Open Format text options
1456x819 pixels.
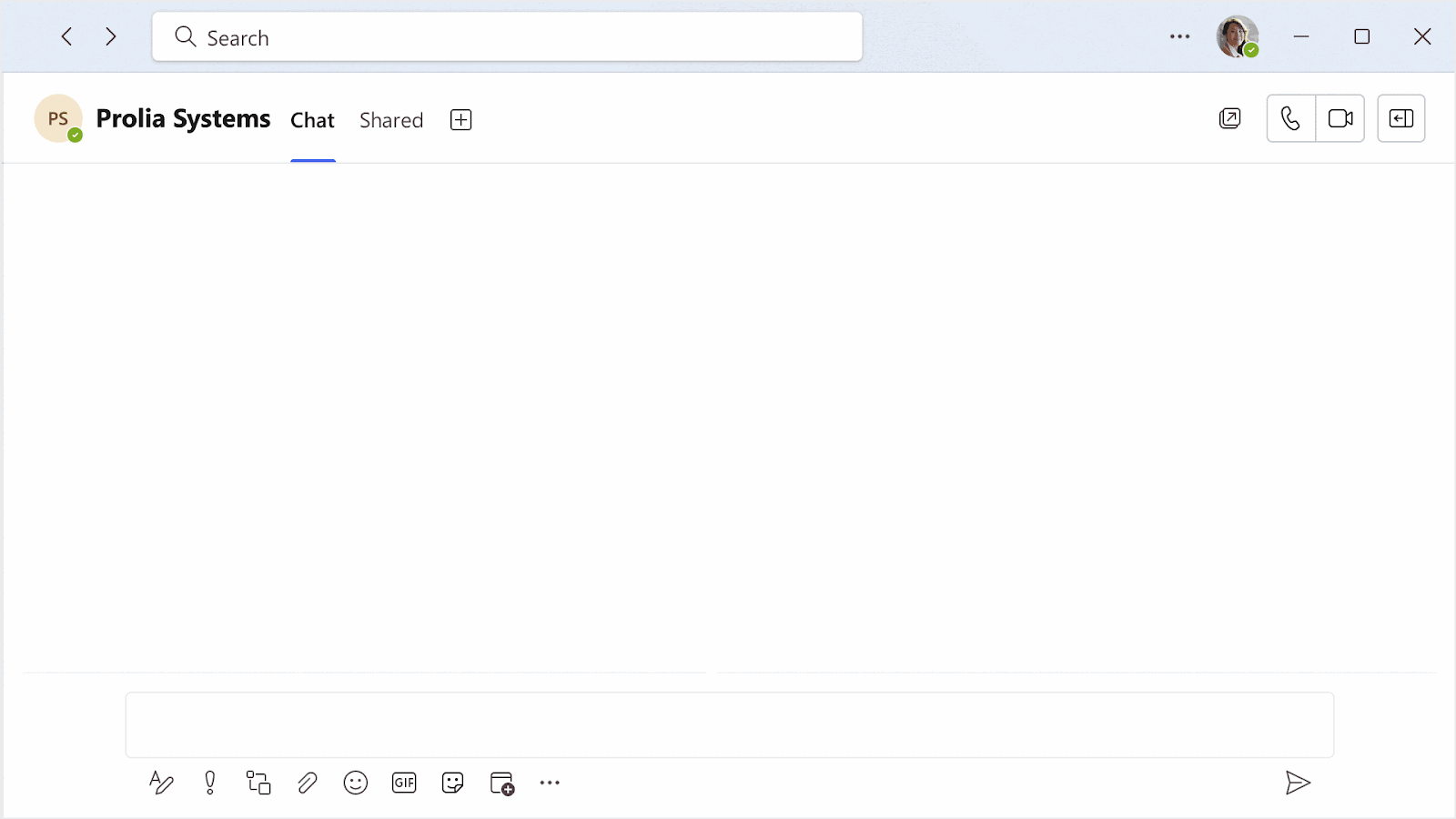pos(161,783)
